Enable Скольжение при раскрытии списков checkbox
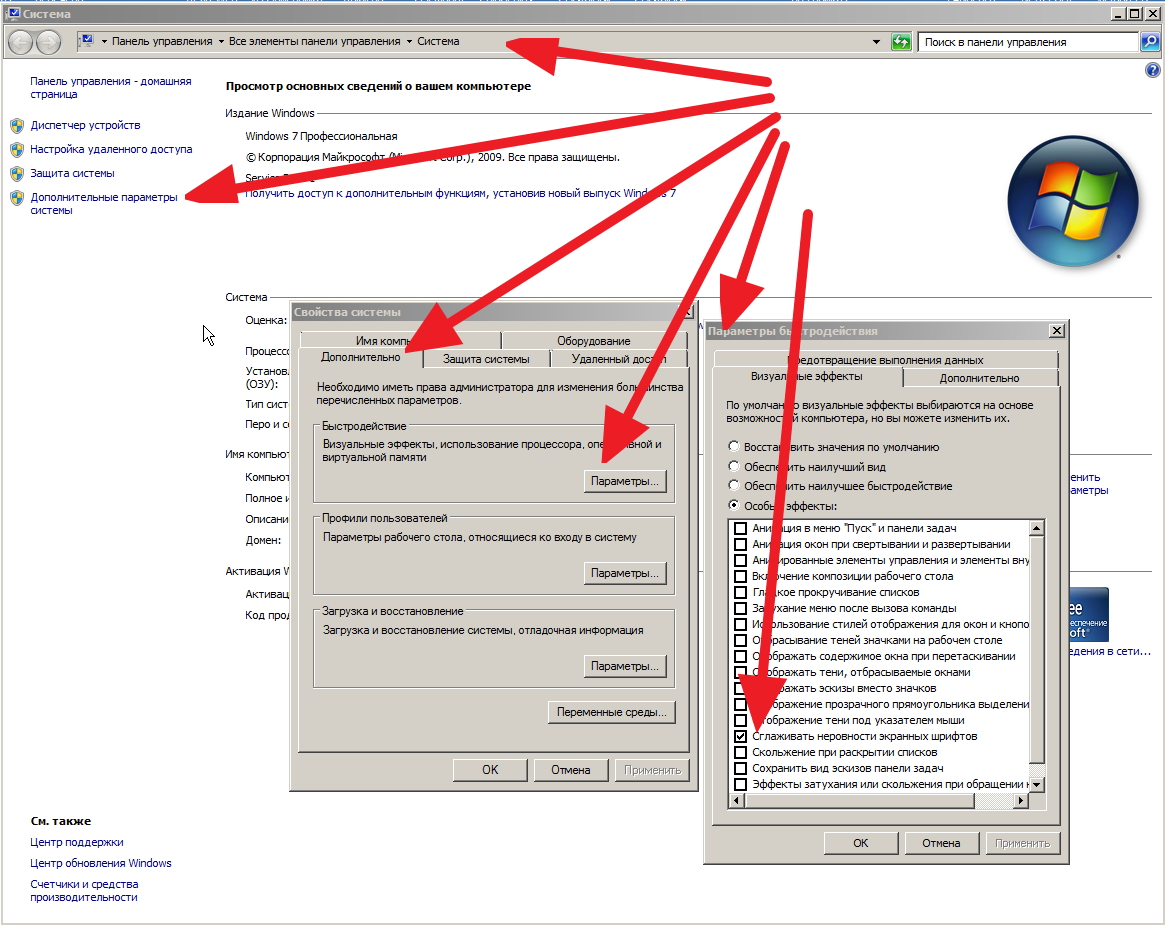This screenshot has height=925, width=1165. coord(740,752)
